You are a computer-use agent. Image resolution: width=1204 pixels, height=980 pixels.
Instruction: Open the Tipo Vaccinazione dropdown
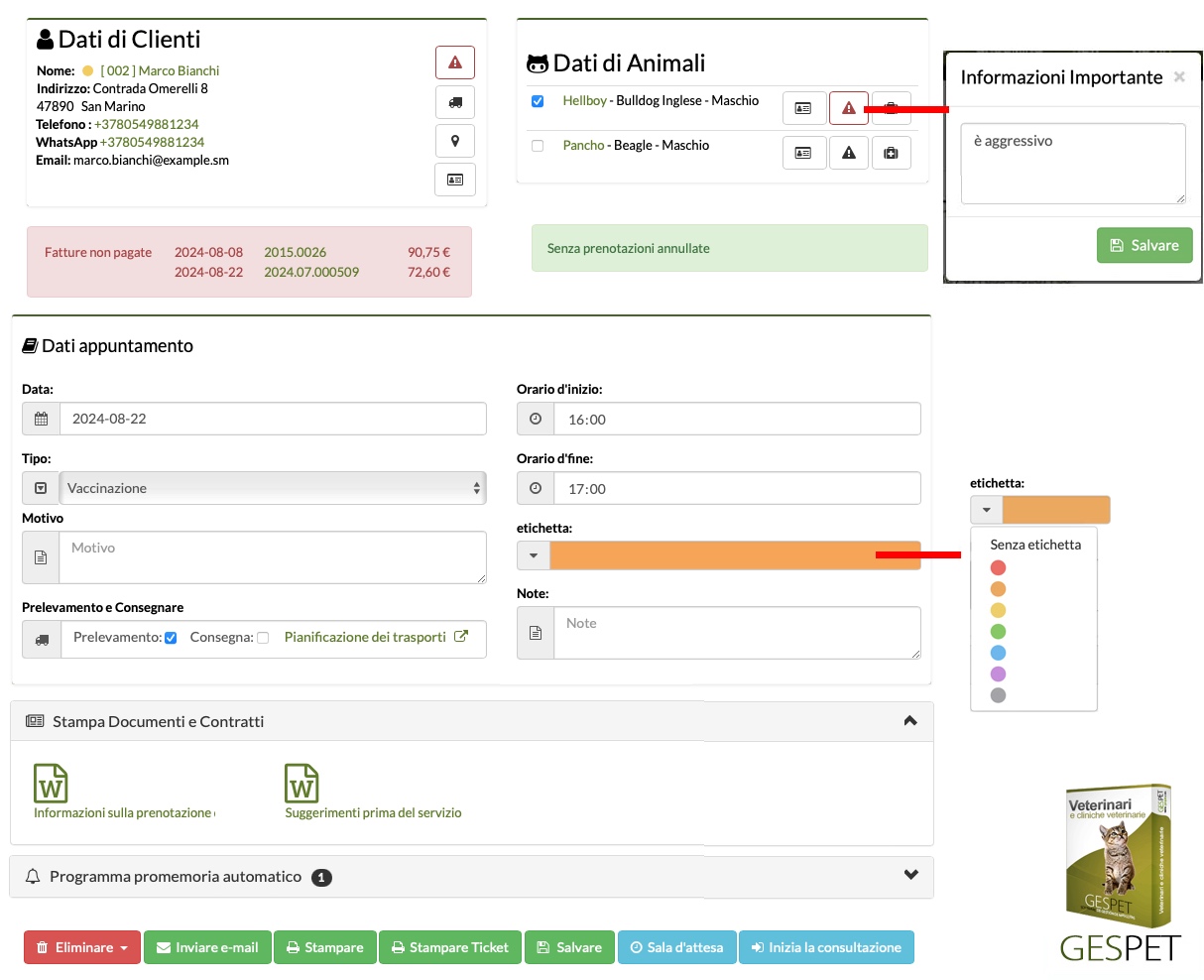[273, 488]
